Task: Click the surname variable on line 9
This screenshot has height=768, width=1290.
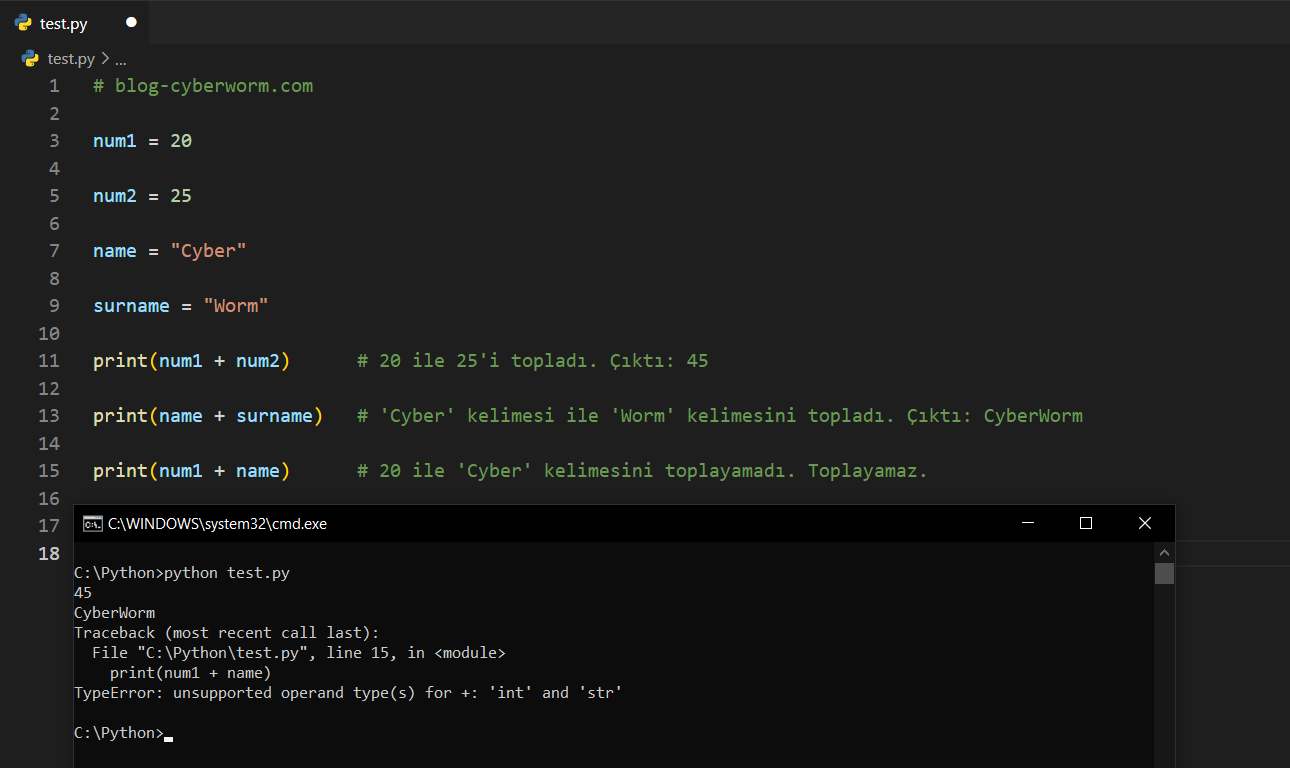Action: [x=131, y=306]
